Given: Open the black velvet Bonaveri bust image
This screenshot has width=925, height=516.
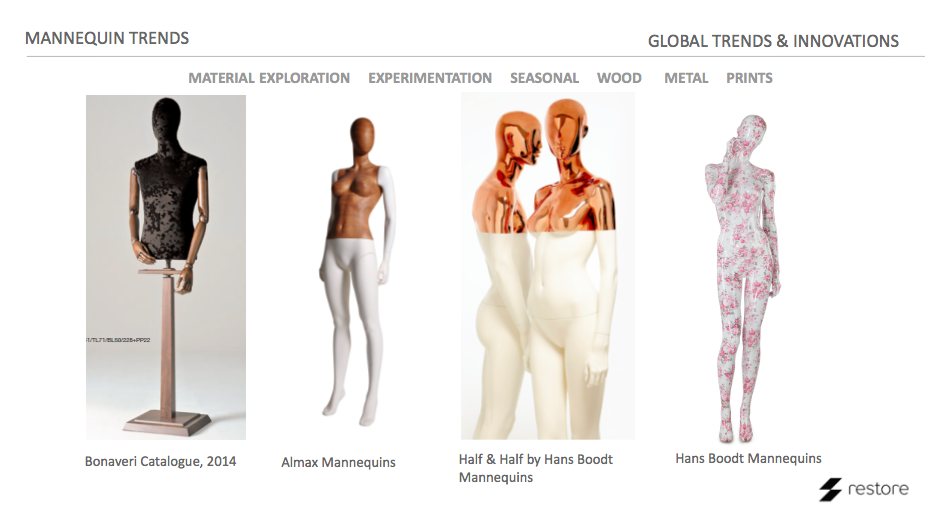Looking at the screenshot, I should (x=166, y=267).
